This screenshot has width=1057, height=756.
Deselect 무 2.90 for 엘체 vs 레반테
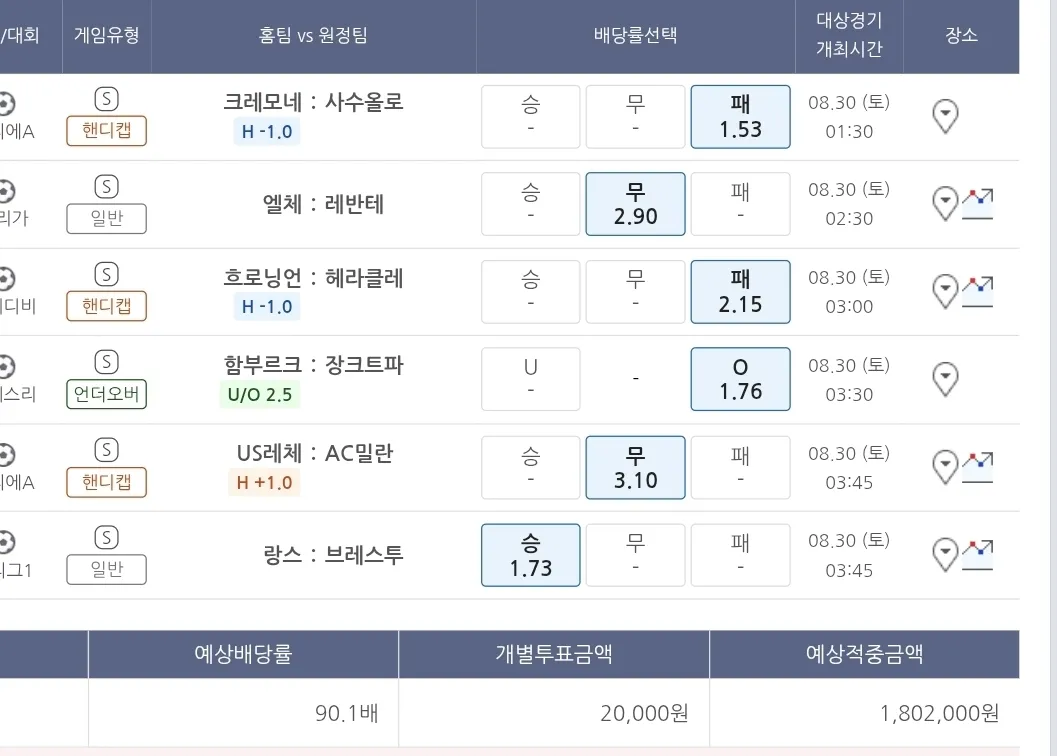point(635,204)
